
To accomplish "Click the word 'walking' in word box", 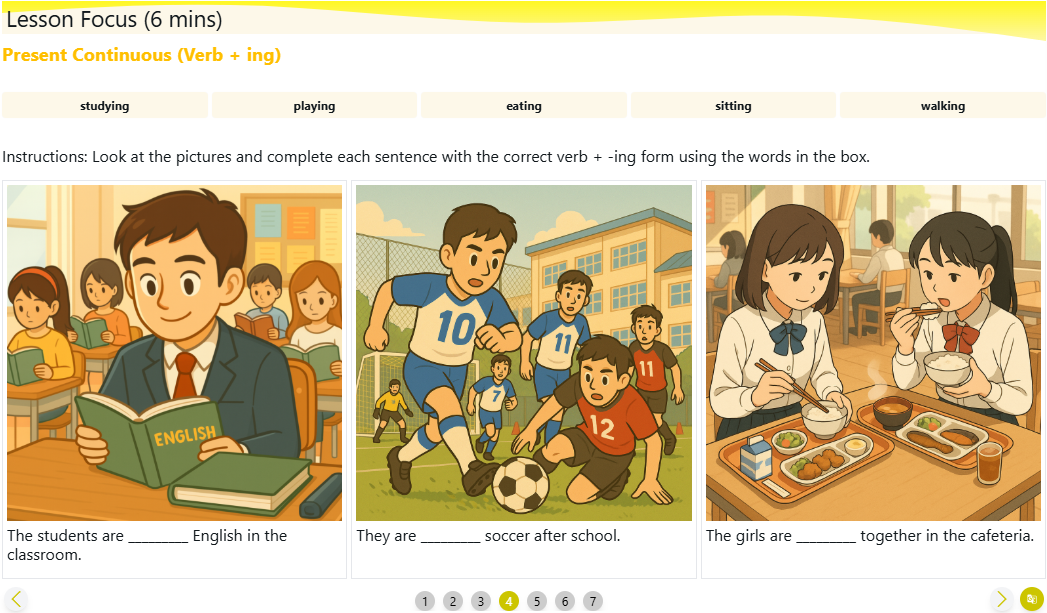I will (x=943, y=106).
